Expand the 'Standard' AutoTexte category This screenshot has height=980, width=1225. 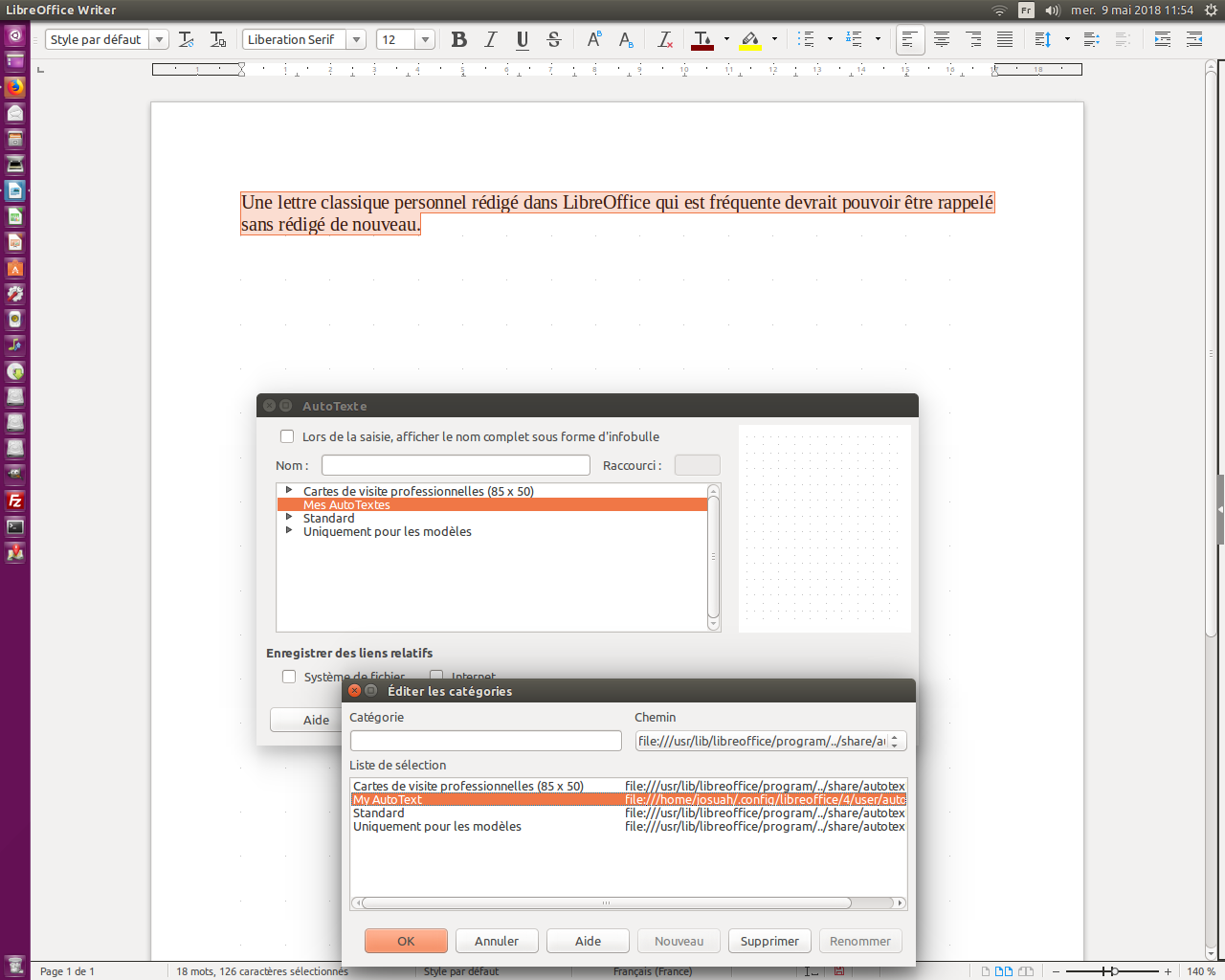coord(289,517)
